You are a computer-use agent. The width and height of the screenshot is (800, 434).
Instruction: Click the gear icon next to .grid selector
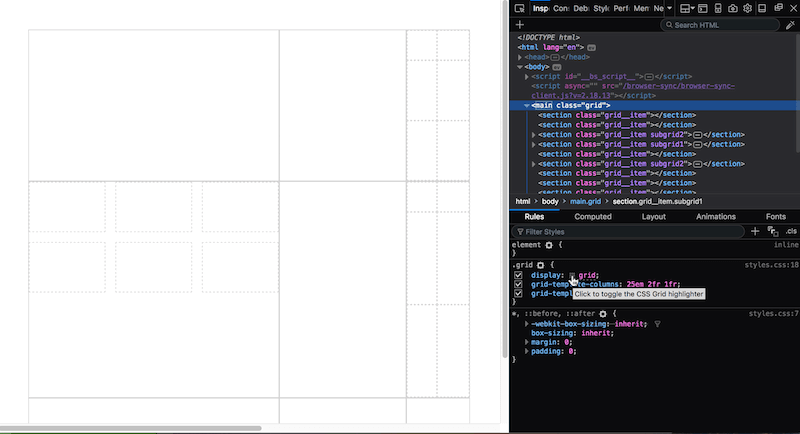click(540, 265)
